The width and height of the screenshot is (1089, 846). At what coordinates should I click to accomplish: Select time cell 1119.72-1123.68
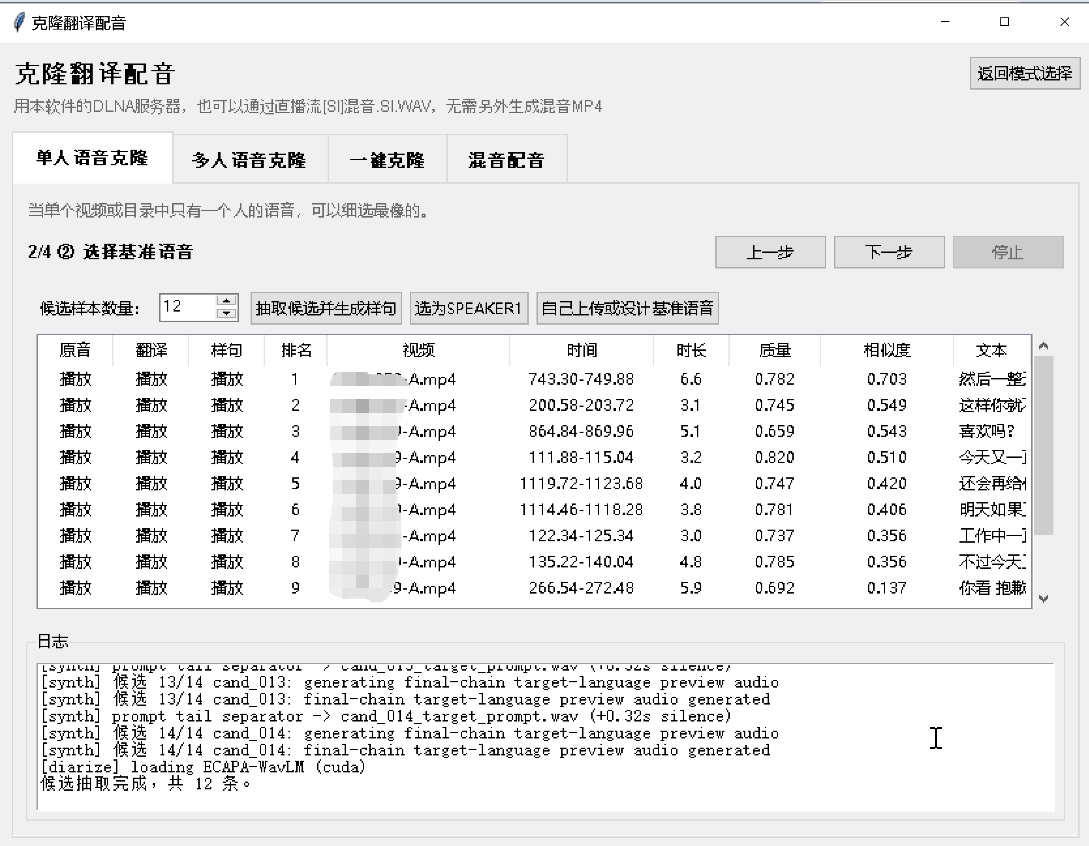pos(581,483)
